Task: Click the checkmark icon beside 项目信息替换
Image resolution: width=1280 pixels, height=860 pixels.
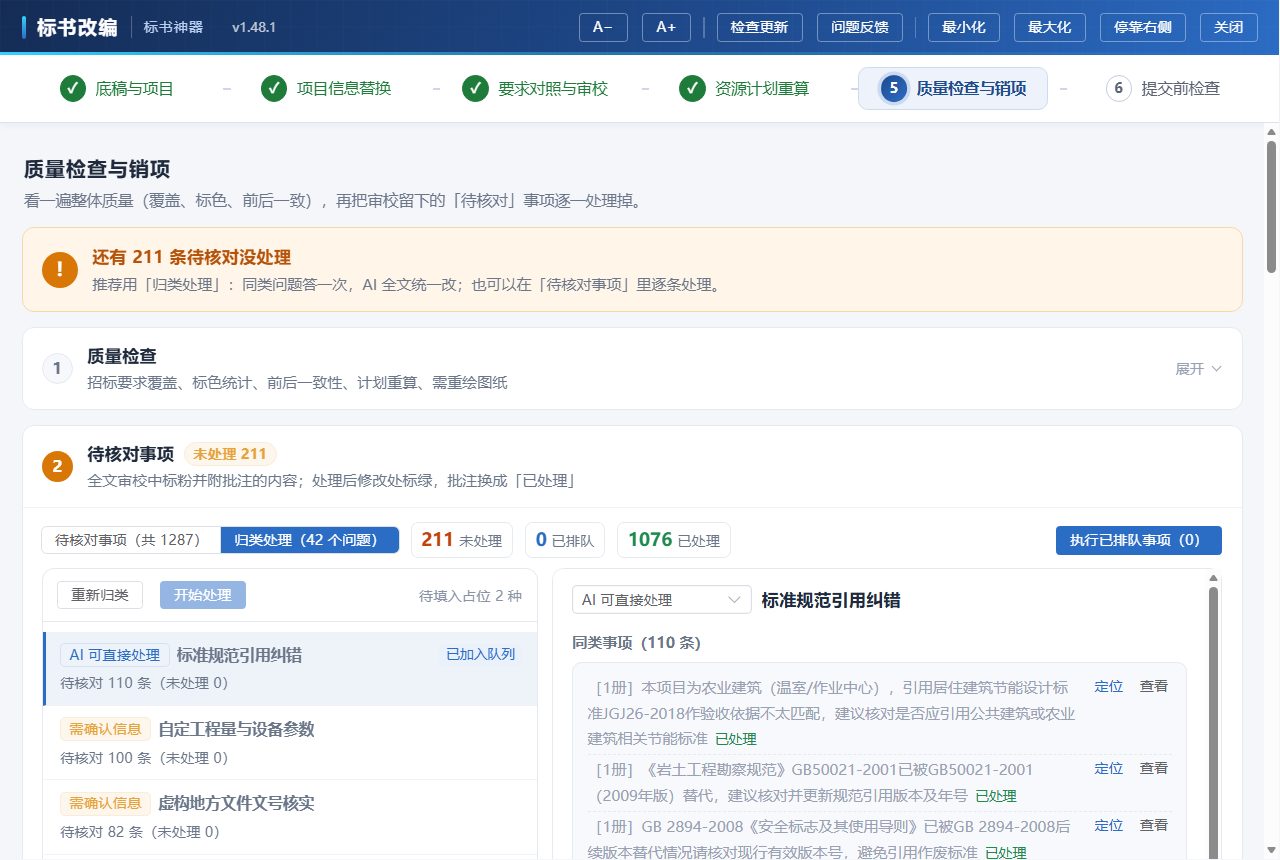Action: click(x=274, y=88)
